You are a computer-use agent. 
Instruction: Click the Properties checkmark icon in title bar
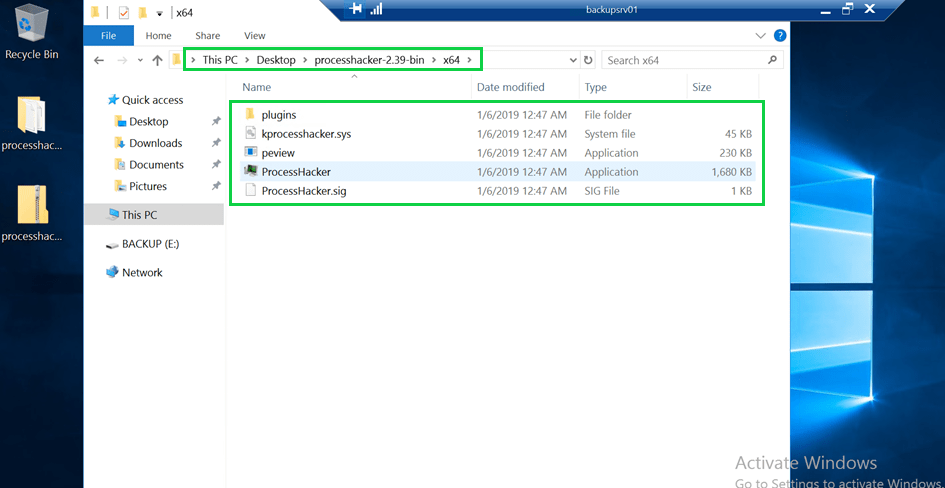pyautogui.click(x=123, y=13)
